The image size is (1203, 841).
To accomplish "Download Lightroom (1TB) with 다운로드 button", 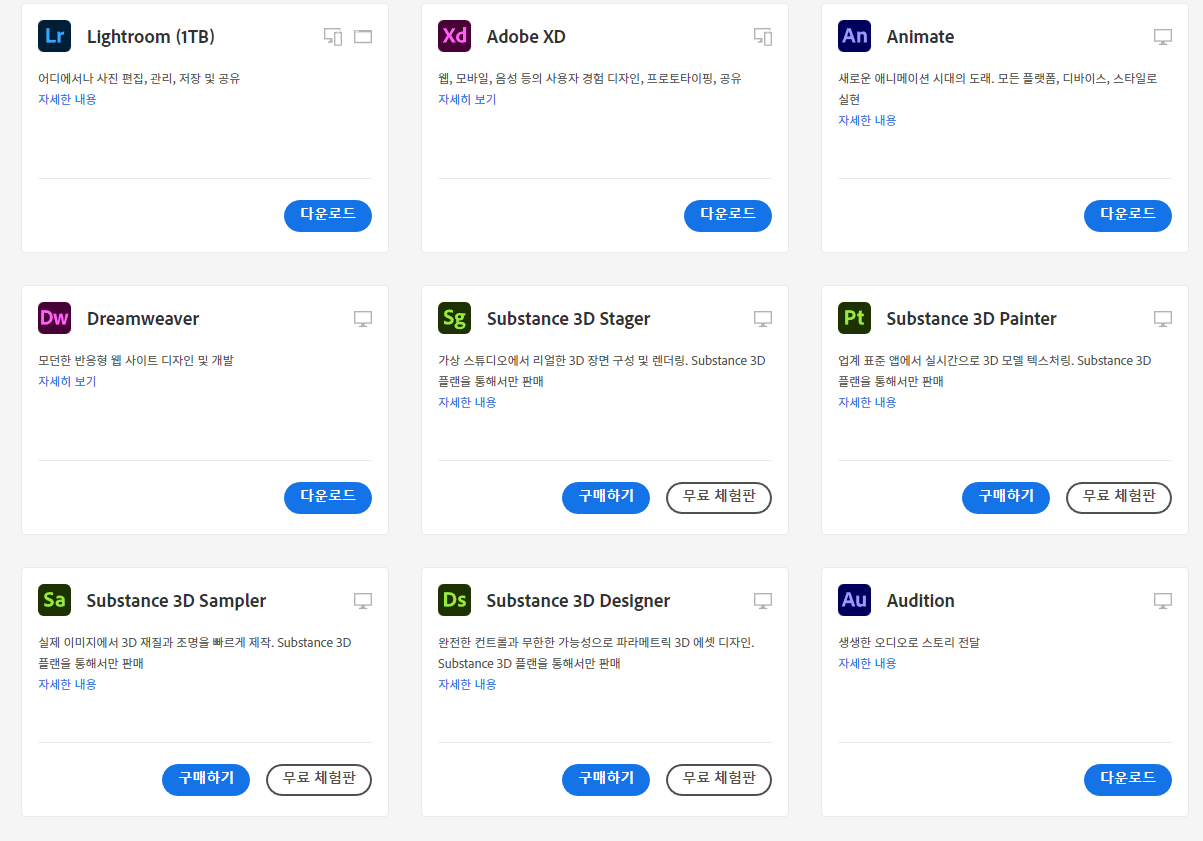I will (328, 215).
